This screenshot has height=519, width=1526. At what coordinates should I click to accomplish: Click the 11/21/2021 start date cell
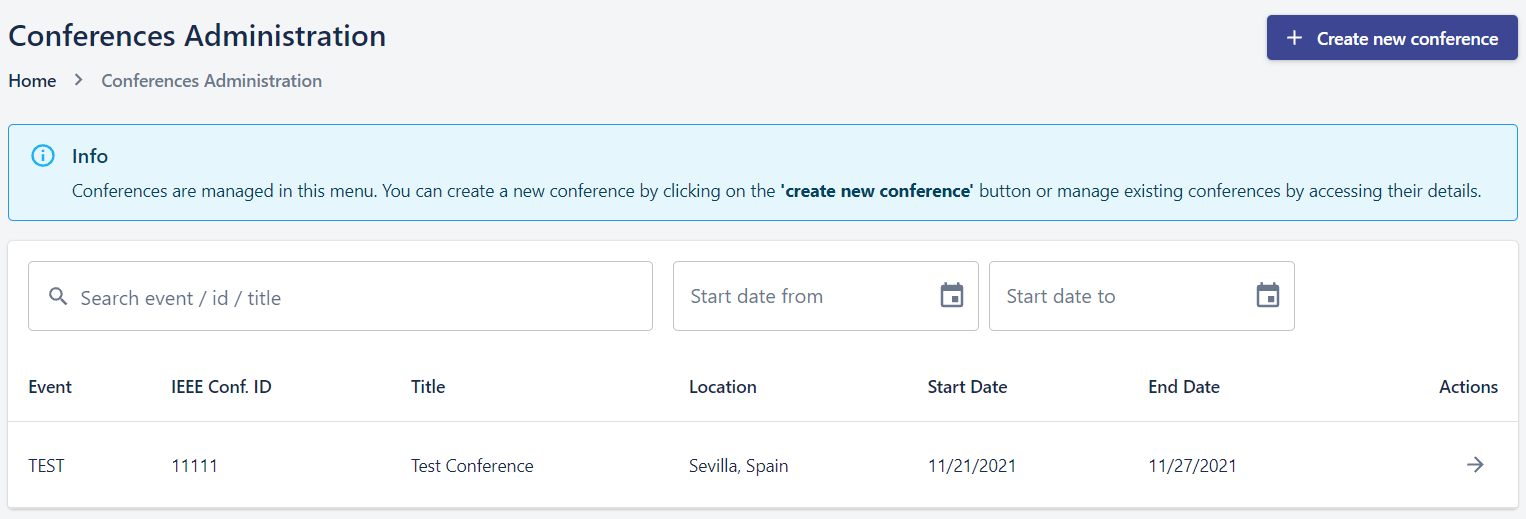coord(972,466)
